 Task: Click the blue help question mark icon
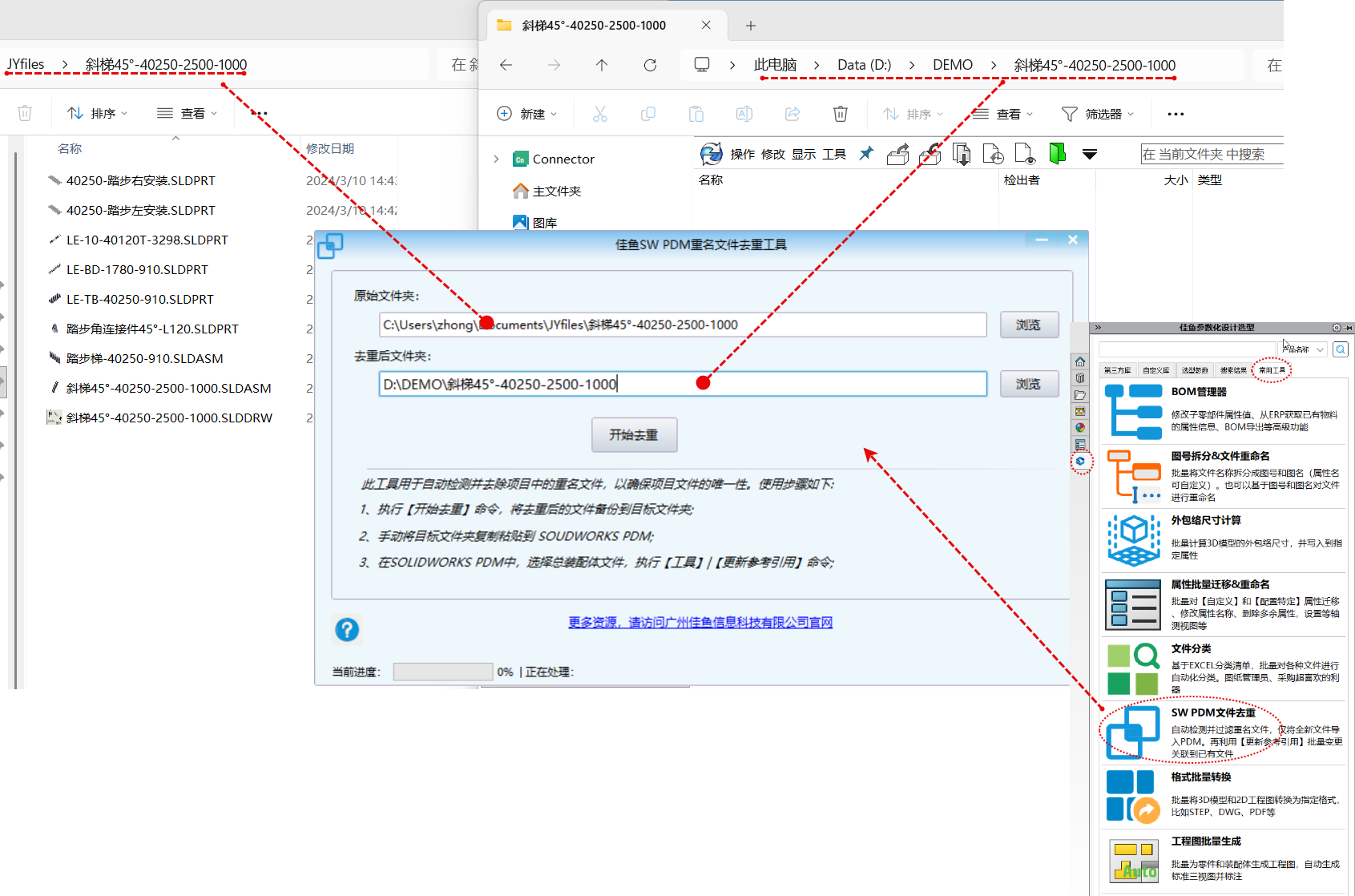[347, 630]
